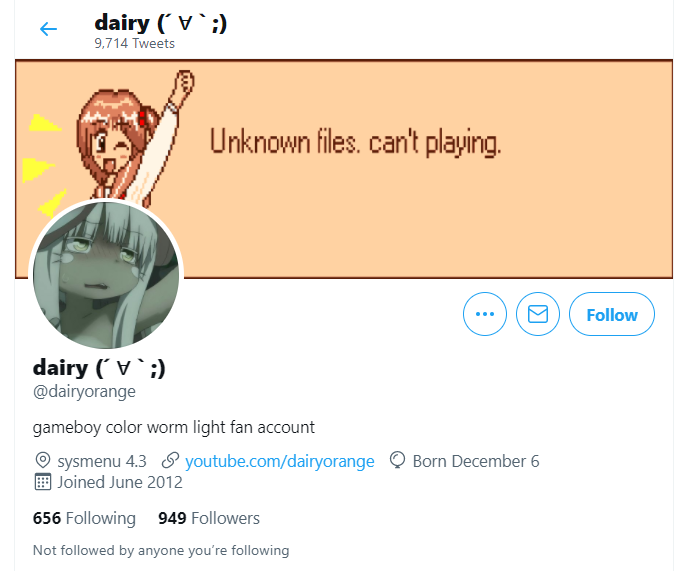Send a message via the envelope icon
The width and height of the screenshot is (690, 571).
[x=538, y=314]
